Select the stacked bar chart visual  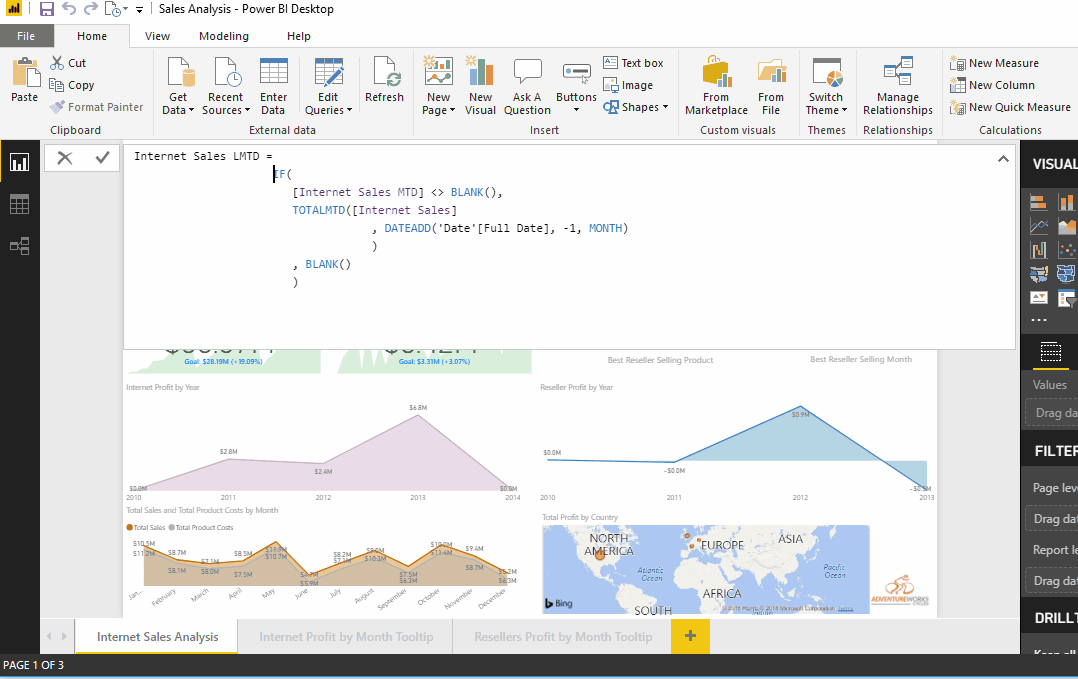(x=1038, y=202)
